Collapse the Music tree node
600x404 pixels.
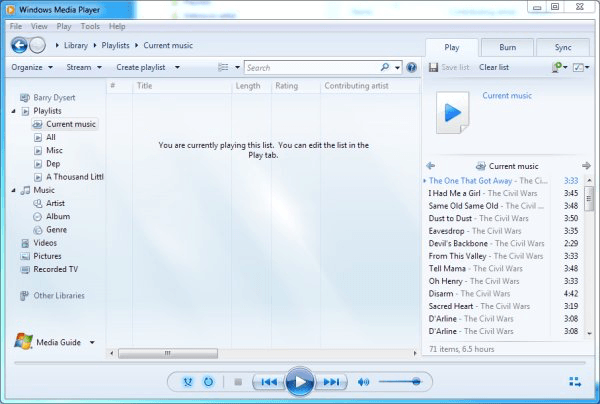(13, 190)
